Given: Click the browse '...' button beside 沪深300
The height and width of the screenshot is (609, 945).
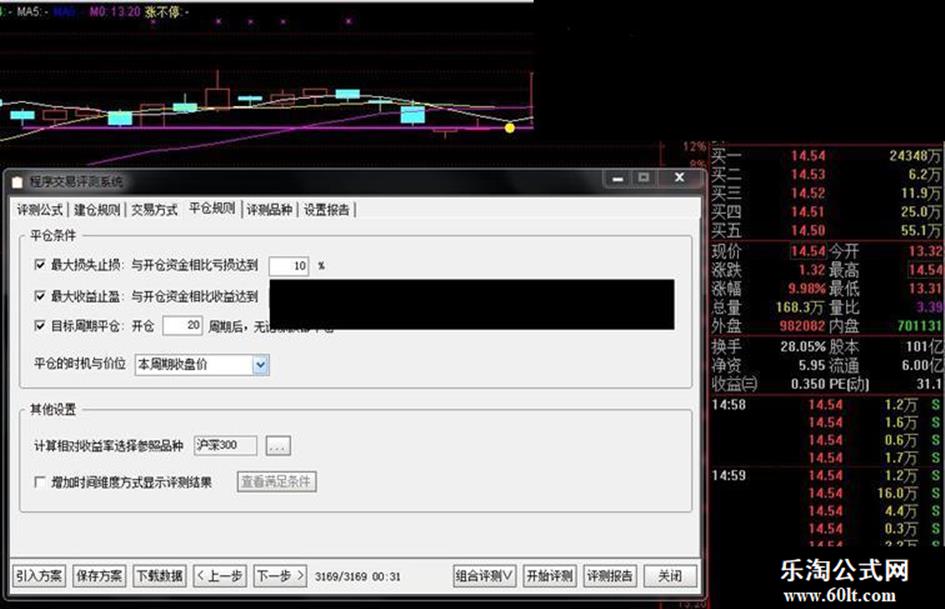Looking at the screenshot, I should tap(279, 445).
